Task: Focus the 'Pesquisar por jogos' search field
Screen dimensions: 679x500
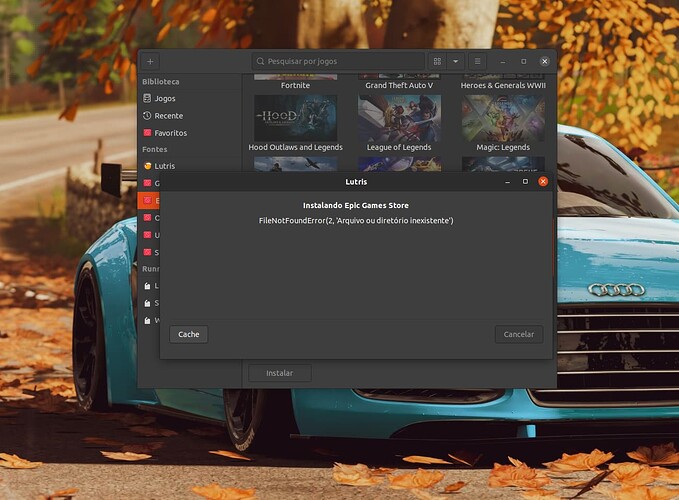Action: pos(338,61)
